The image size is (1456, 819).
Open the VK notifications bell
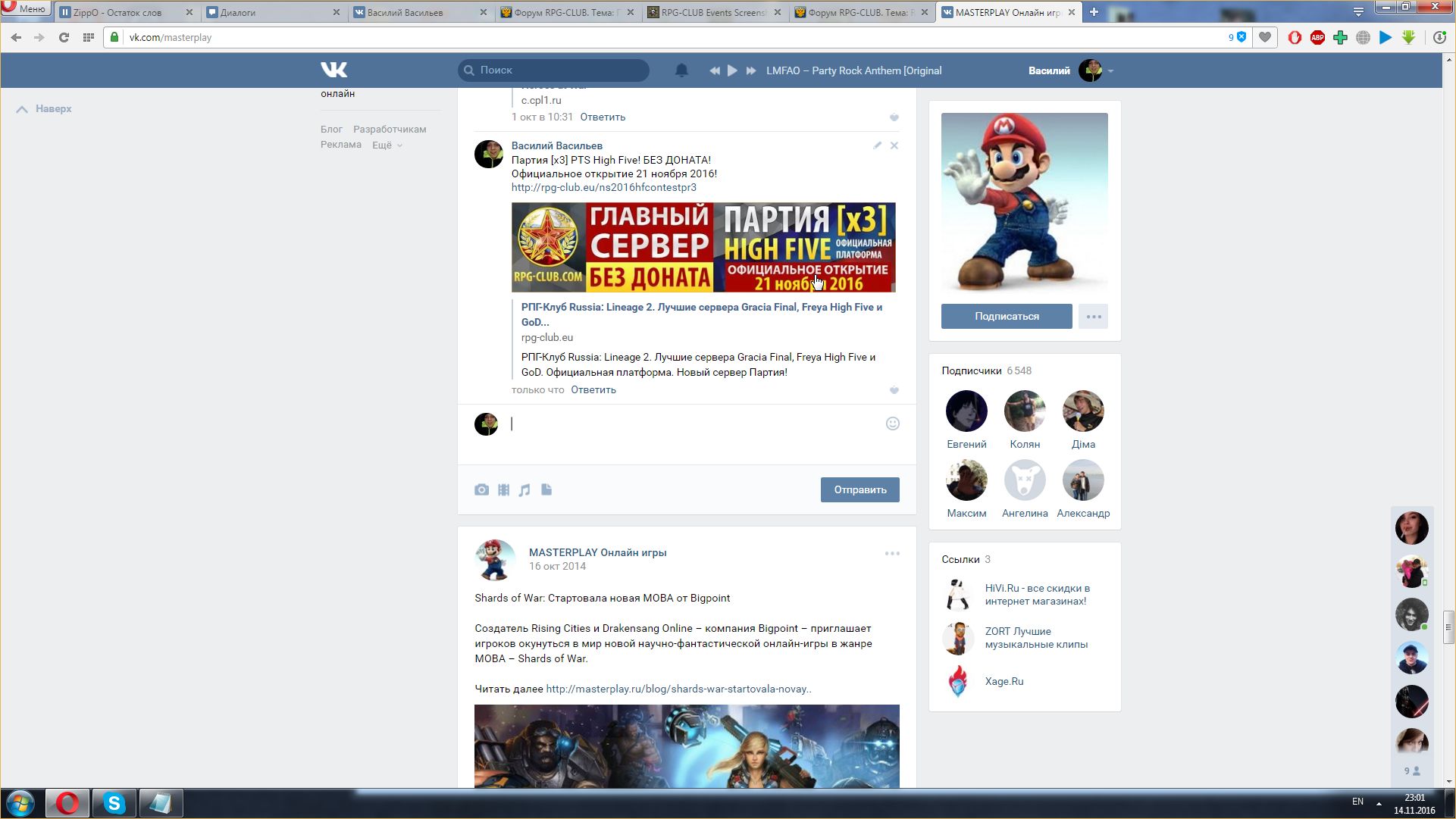tap(681, 70)
